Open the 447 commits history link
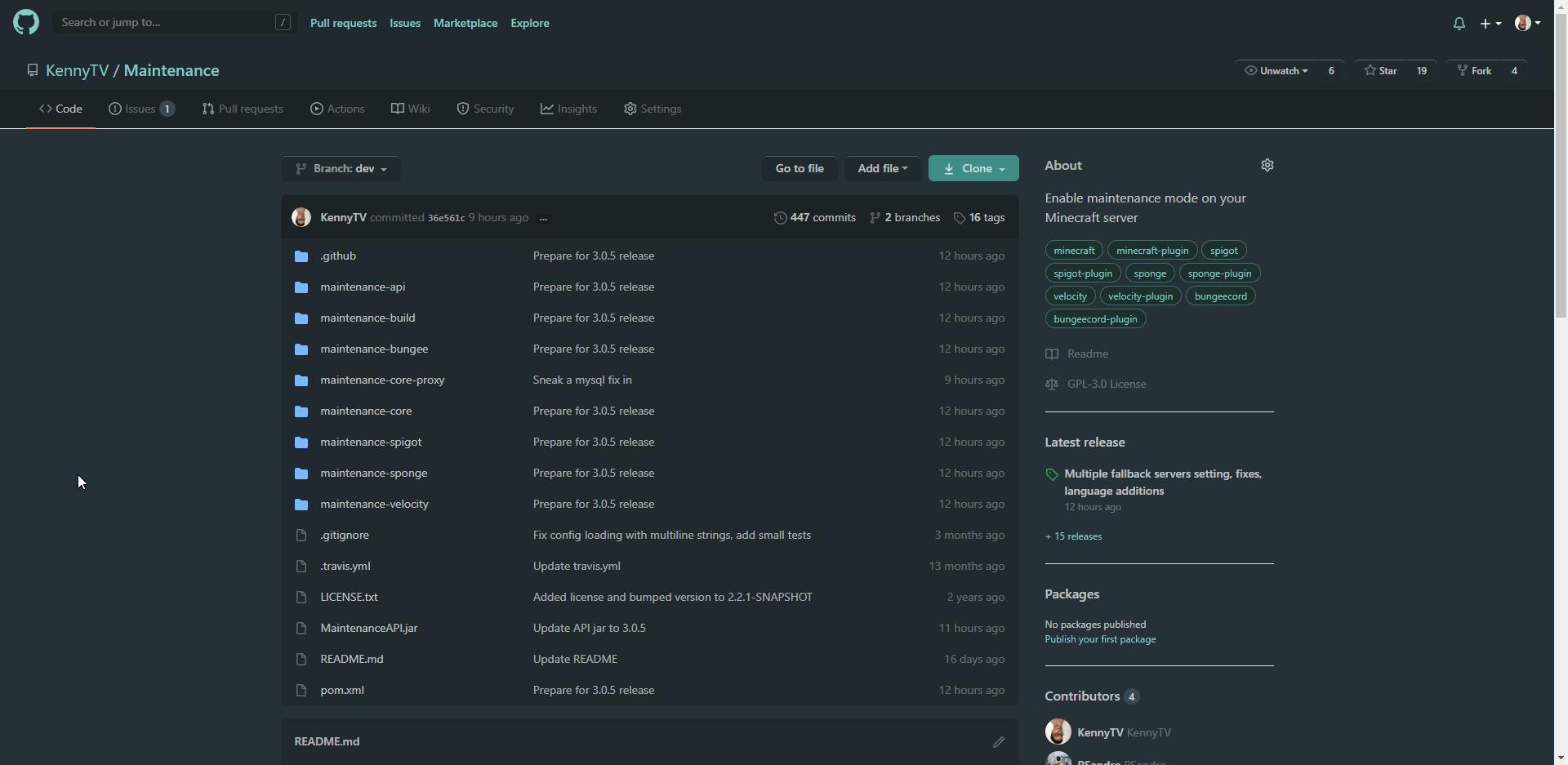1568x765 pixels. click(x=815, y=217)
